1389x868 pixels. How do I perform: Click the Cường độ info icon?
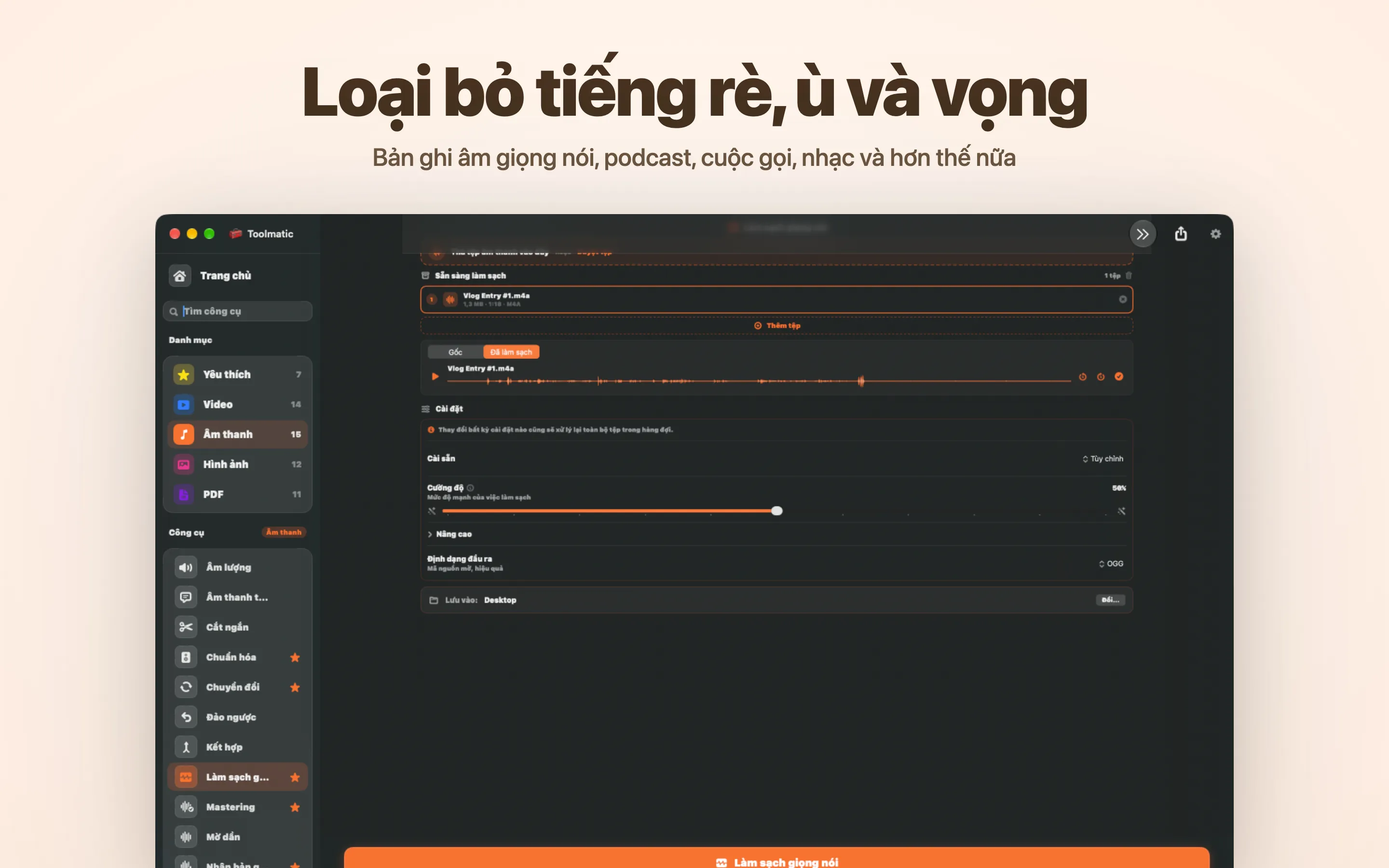pos(470,488)
